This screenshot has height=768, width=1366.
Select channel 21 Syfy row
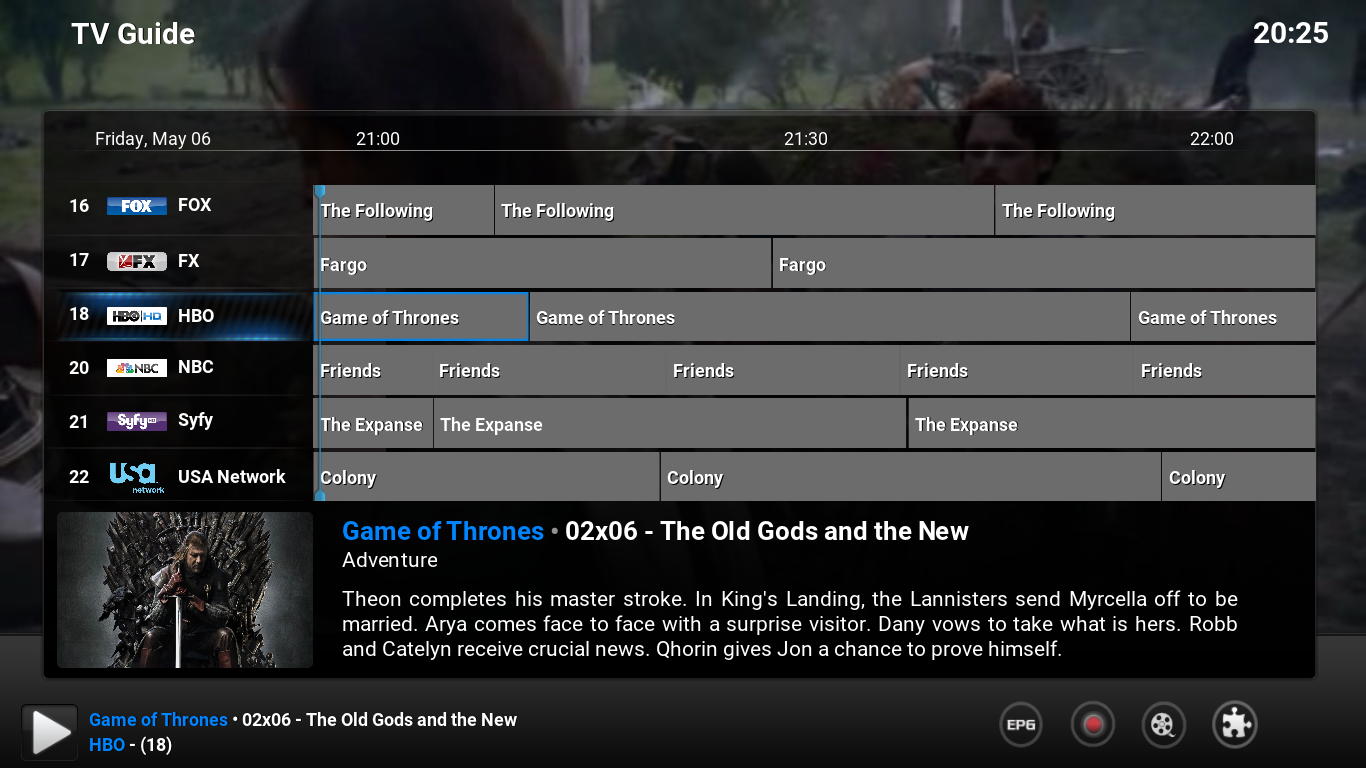(x=179, y=421)
